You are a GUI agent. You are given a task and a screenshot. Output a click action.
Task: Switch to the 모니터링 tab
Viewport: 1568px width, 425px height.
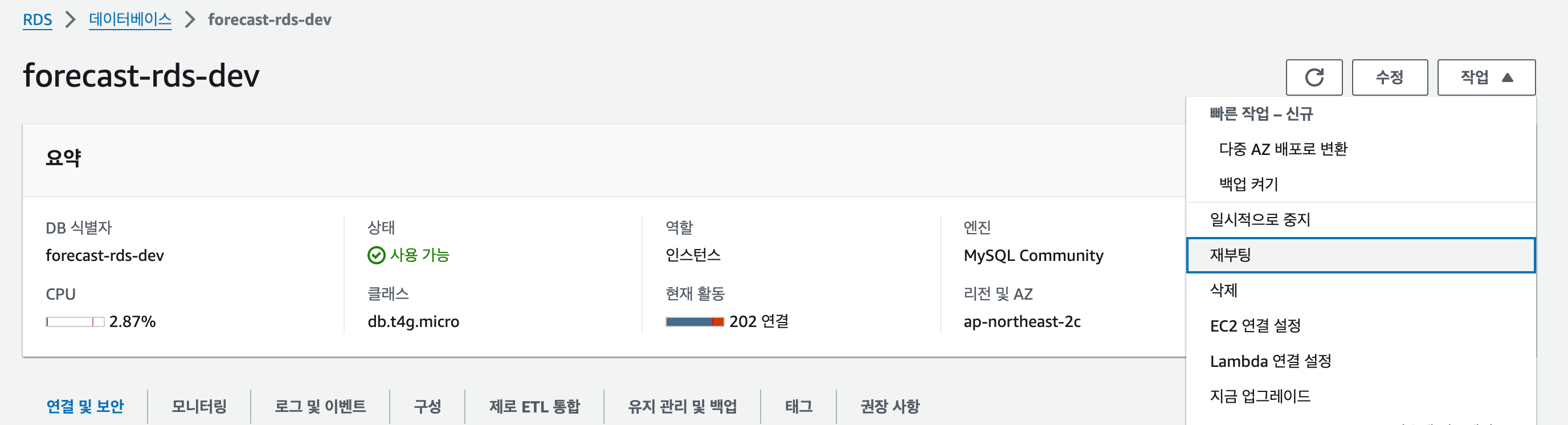click(x=199, y=406)
